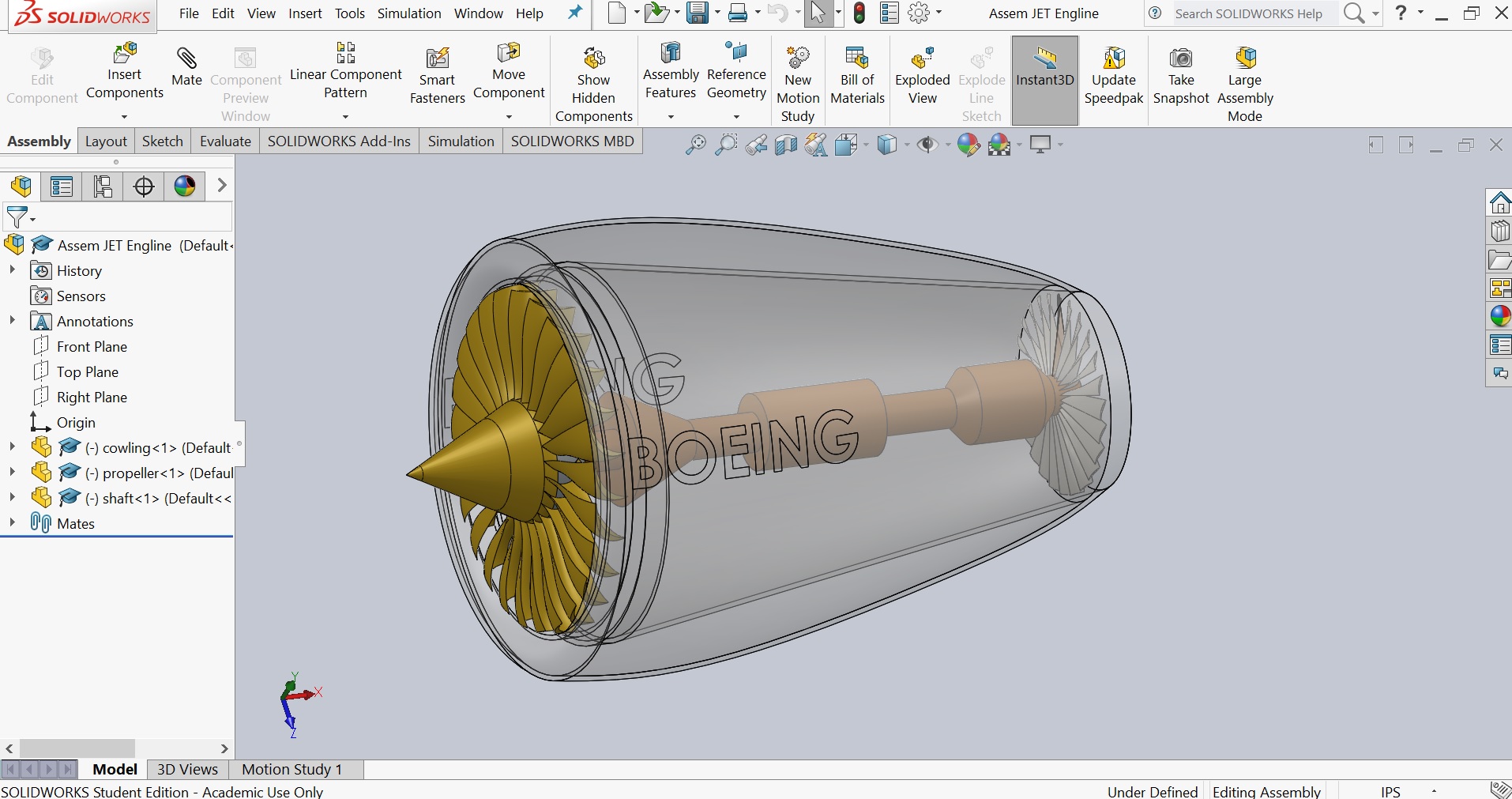
Task: Open the Insert menu
Action: coord(305,13)
